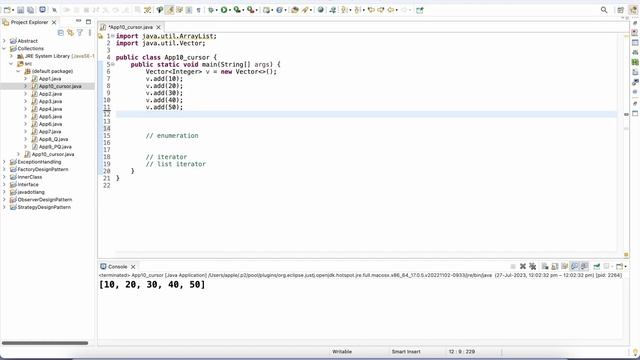The width and height of the screenshot is (640, 360).
Task: Close the Console view tab
Action: (133, 267)
